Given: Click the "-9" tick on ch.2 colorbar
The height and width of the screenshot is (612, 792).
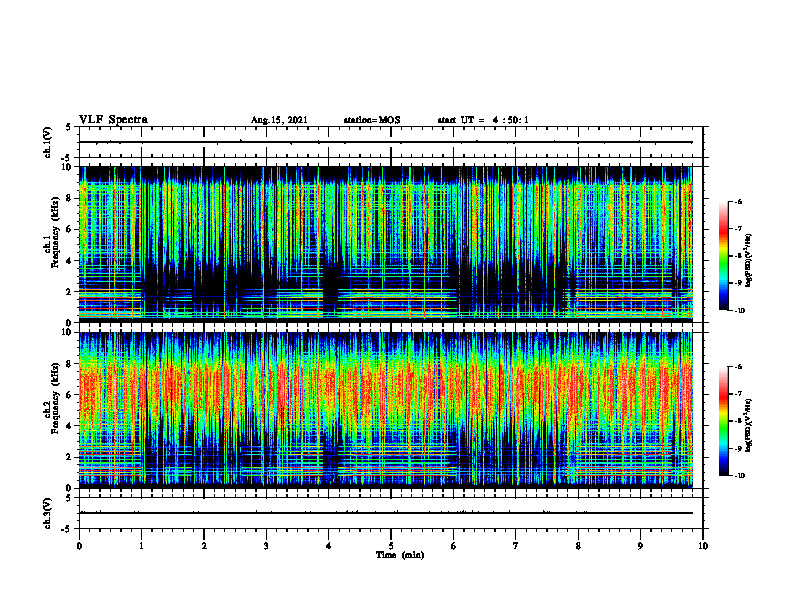Looking at the screenshot, I should 738,448.
